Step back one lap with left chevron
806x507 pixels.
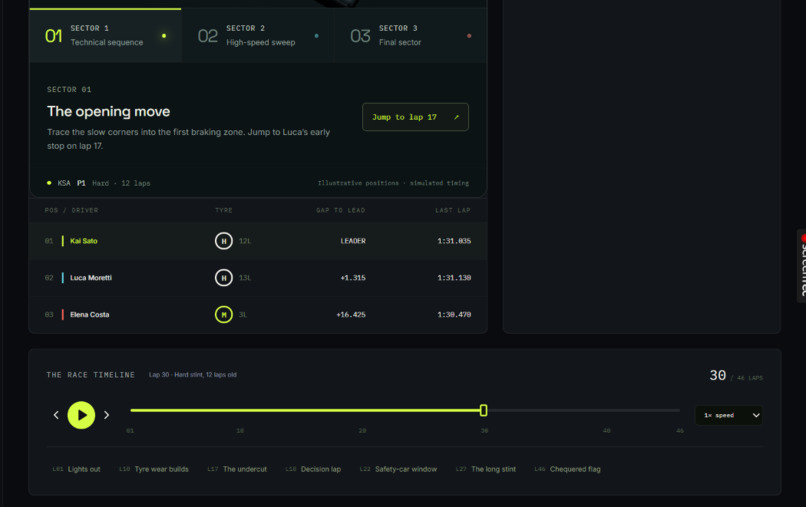pos(56,415)
